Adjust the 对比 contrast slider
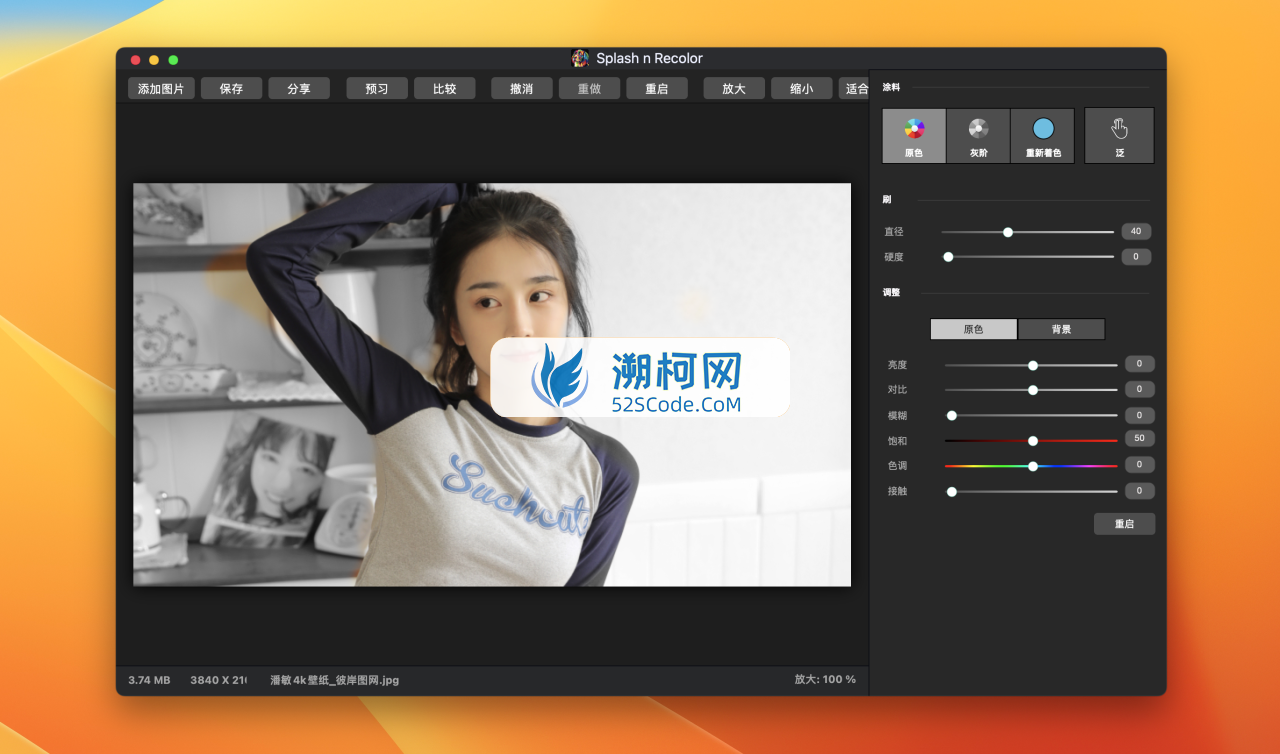The image size is (1280, 754). tap(1031, 390)
